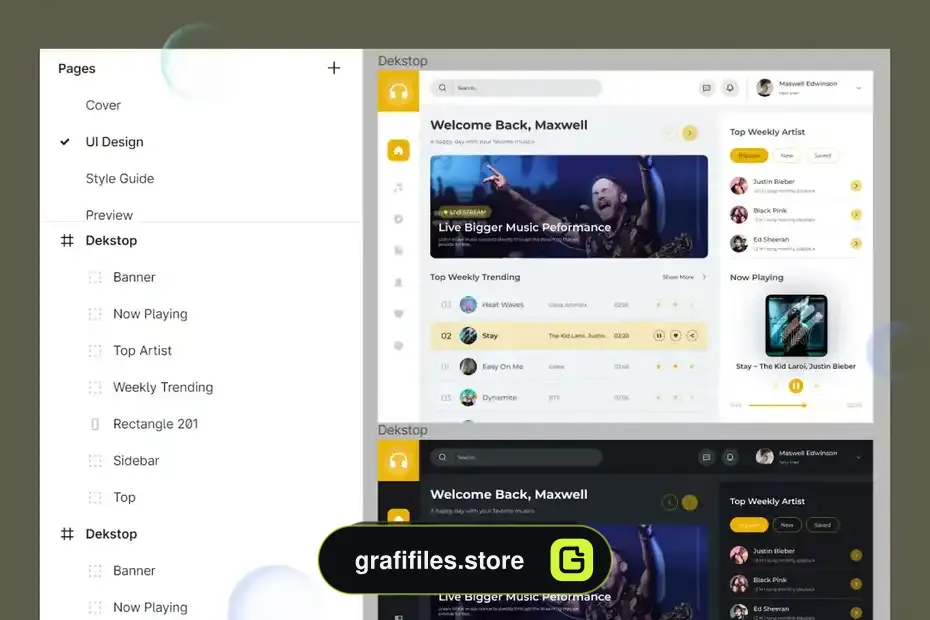Screen dimensions: 930x620
Task: Select the yellow home icon in the light sidebar
Action: pyautogui.click(x=399, y=150)
